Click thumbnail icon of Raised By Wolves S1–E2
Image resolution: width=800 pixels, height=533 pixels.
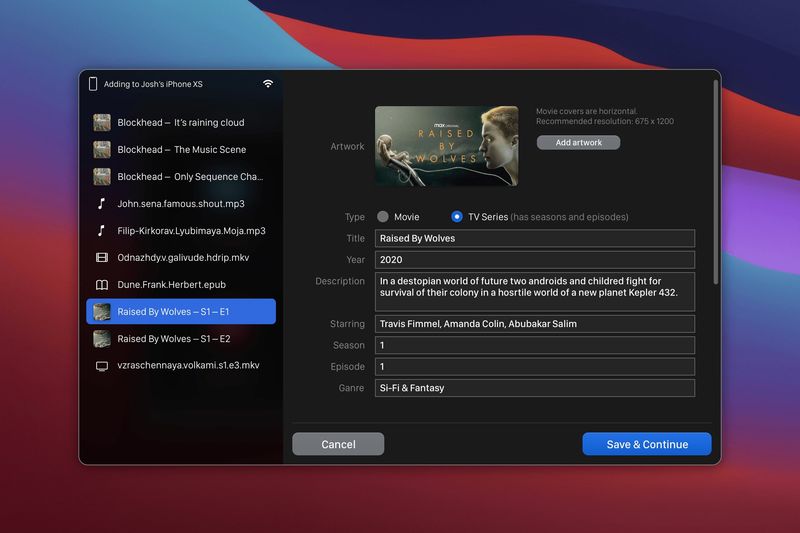click(x=102, y=339)
